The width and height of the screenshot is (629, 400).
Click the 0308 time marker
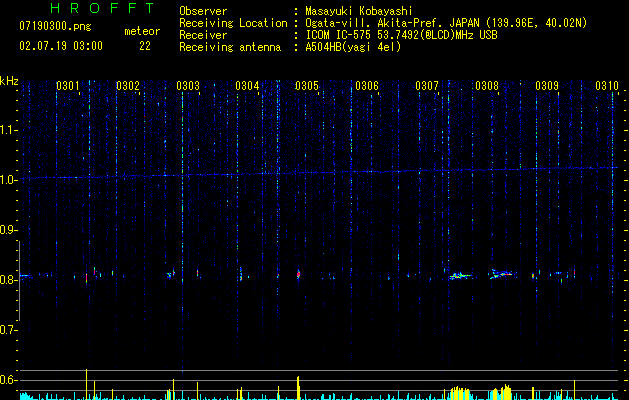tap(487, 86)
